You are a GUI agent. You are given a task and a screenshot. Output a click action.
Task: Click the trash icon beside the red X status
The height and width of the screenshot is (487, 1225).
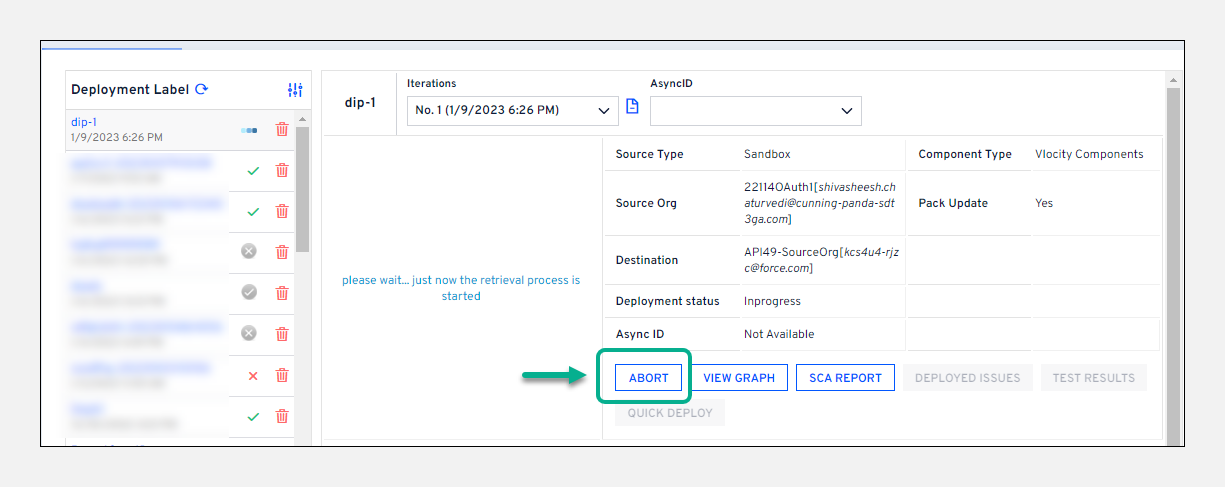(x=282, y=375)
